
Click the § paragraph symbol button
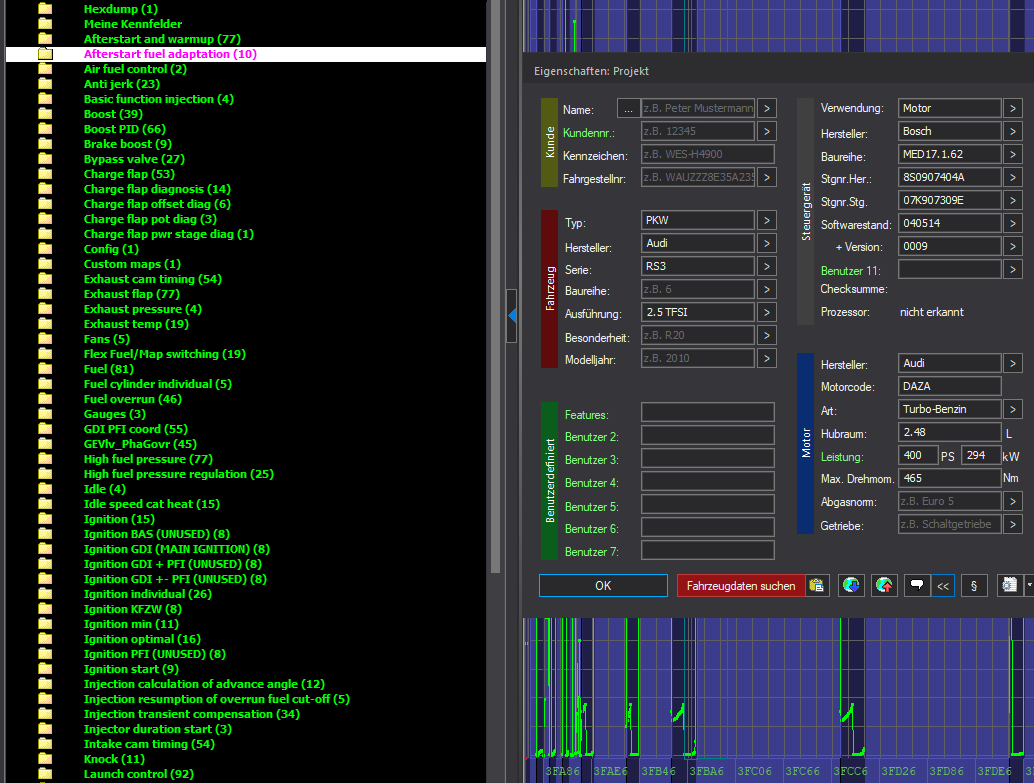[973, 585]
